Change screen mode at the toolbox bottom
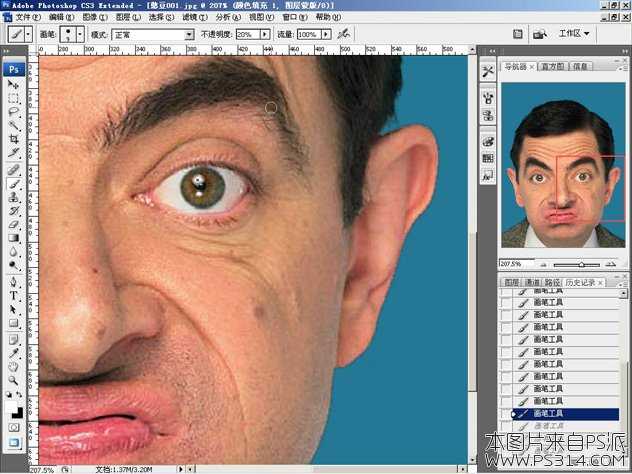The image size is (632, 474). pos(14,443)
